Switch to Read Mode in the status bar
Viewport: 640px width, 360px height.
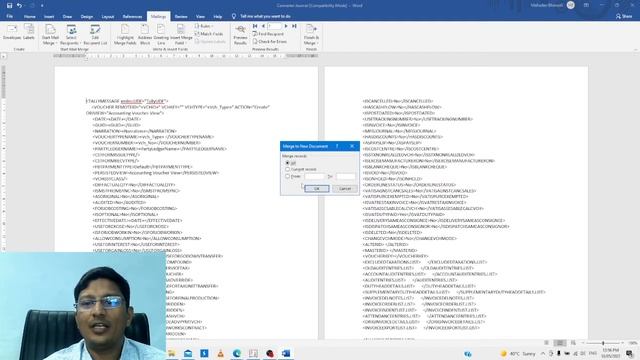coord(546,343)
